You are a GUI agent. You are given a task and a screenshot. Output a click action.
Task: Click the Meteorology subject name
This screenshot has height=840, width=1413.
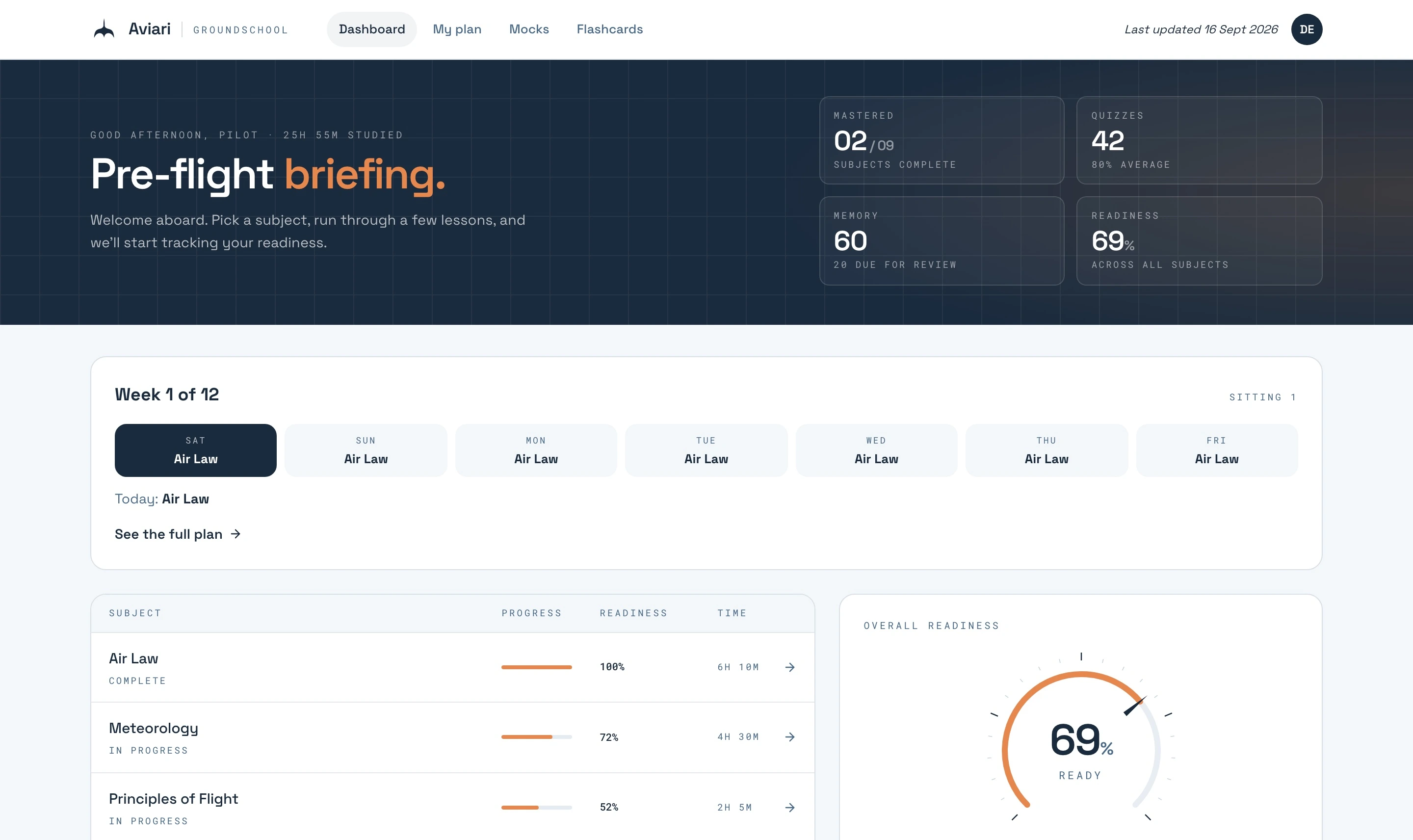coord(154,729)
